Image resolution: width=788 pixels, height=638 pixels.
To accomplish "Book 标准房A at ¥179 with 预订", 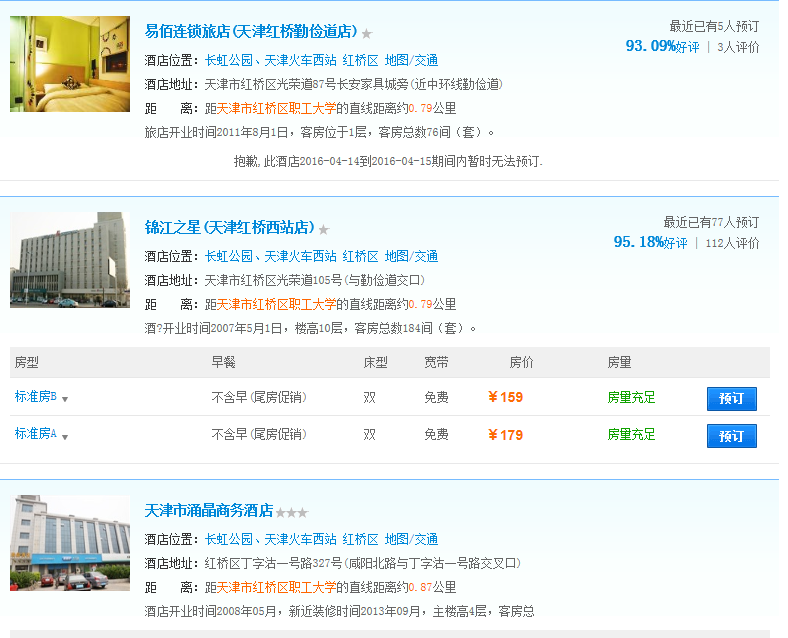I will tap(732, 436).
